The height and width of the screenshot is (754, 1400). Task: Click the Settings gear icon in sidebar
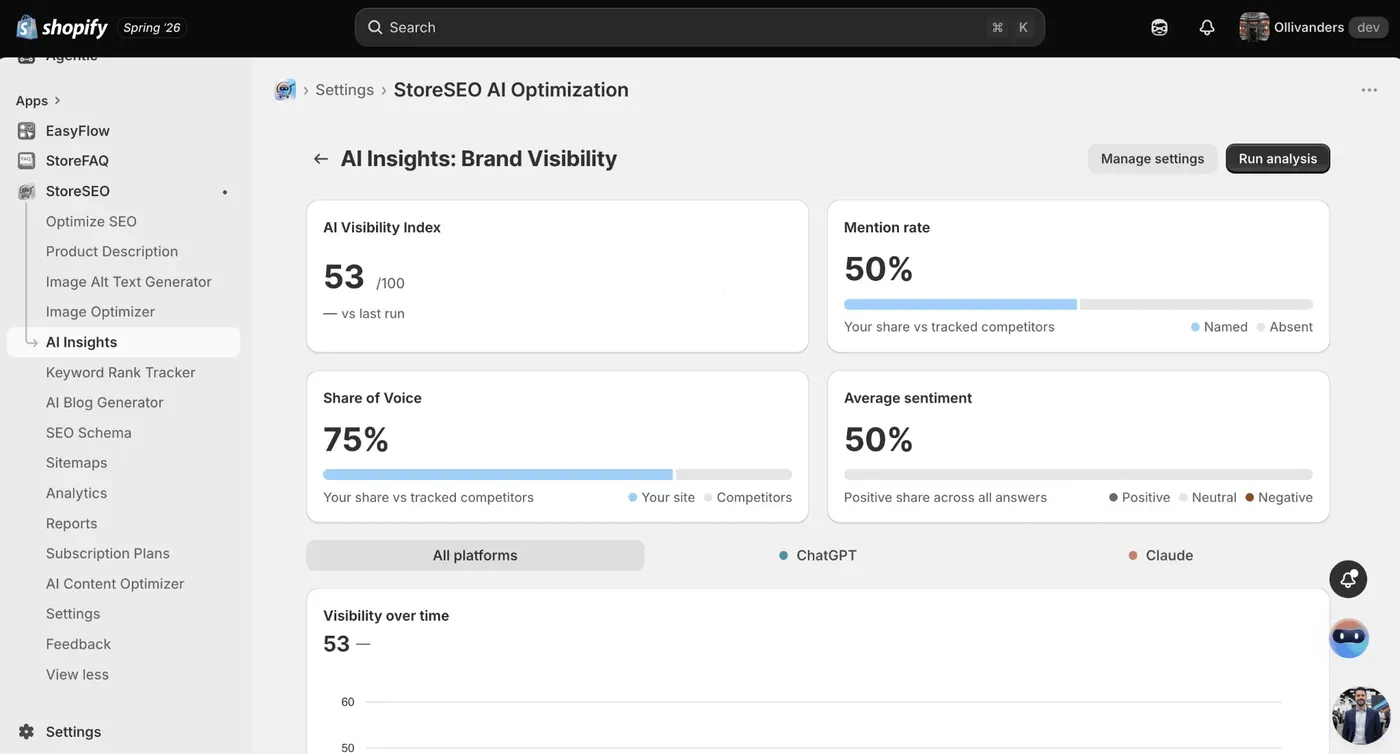[26, 732]
